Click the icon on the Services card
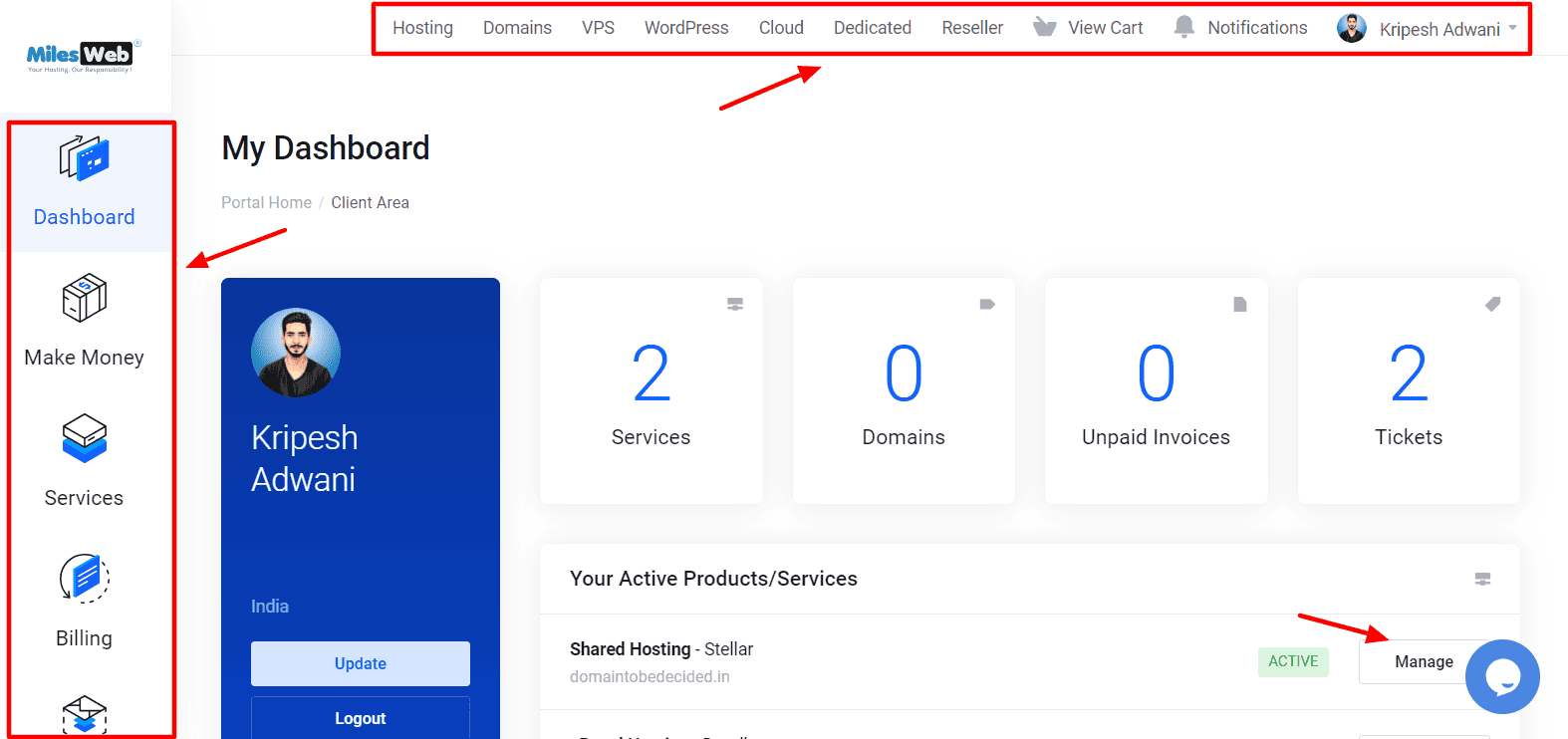 [x=735, y=304]
